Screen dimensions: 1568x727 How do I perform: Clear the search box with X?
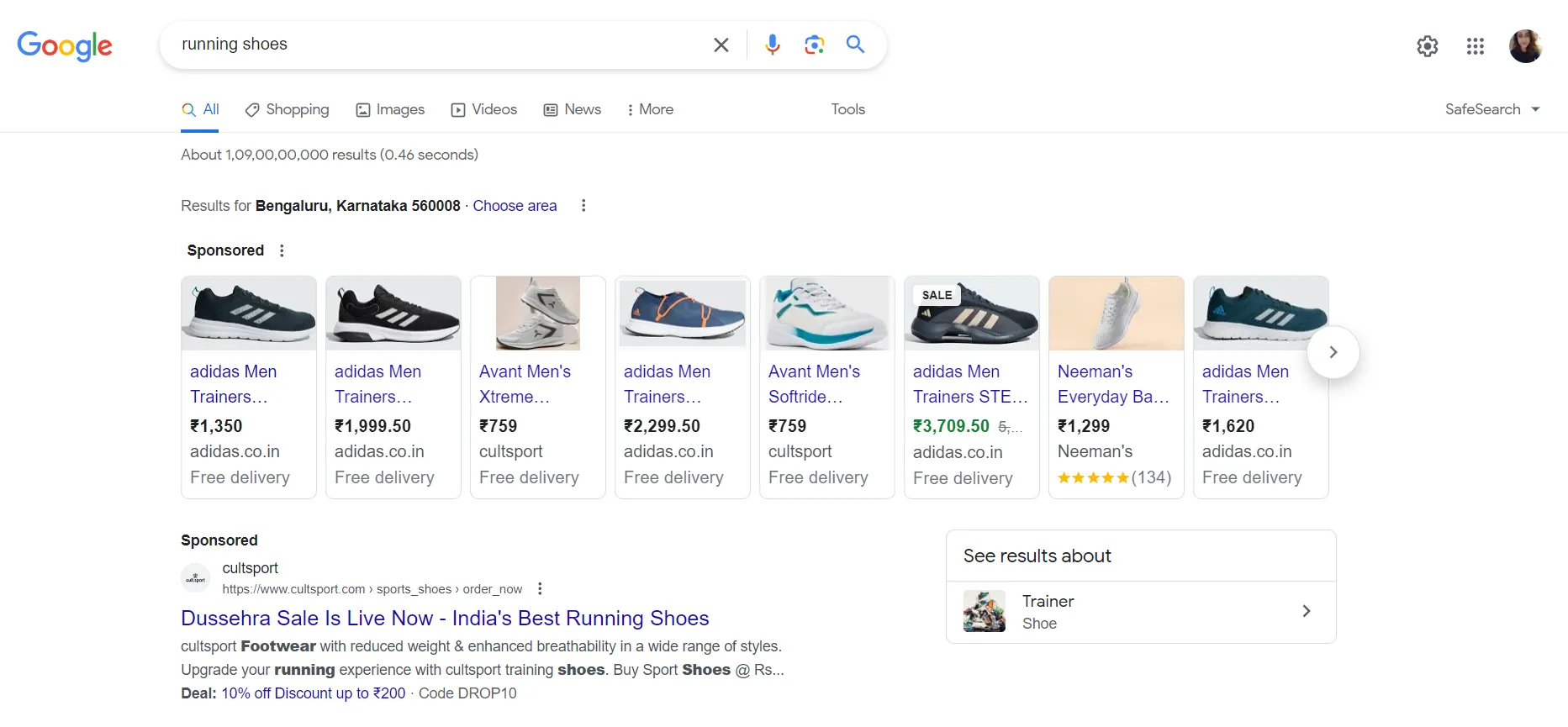[721, 45]
